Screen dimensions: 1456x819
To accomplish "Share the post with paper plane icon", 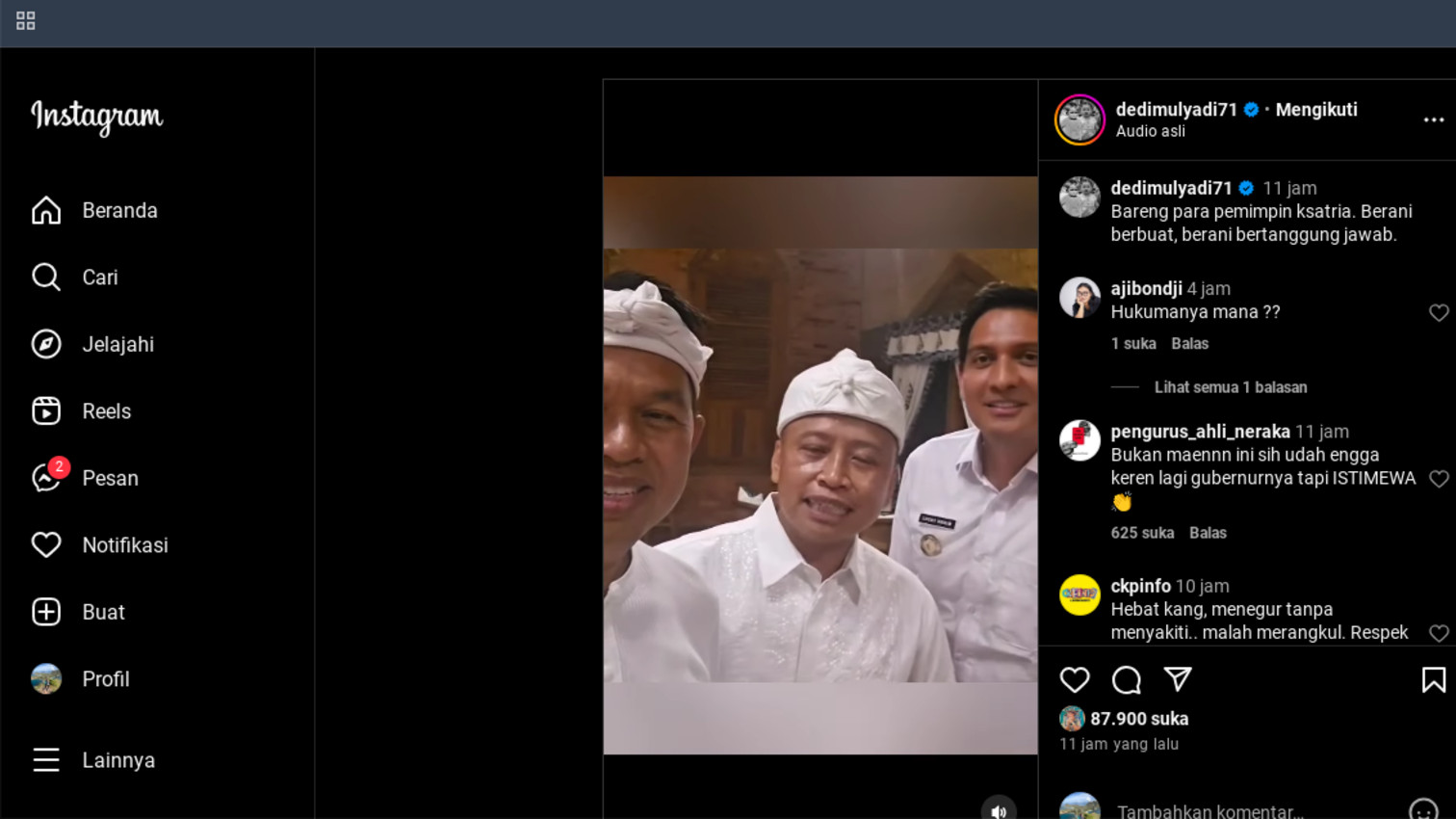I will coord(1178,680).
